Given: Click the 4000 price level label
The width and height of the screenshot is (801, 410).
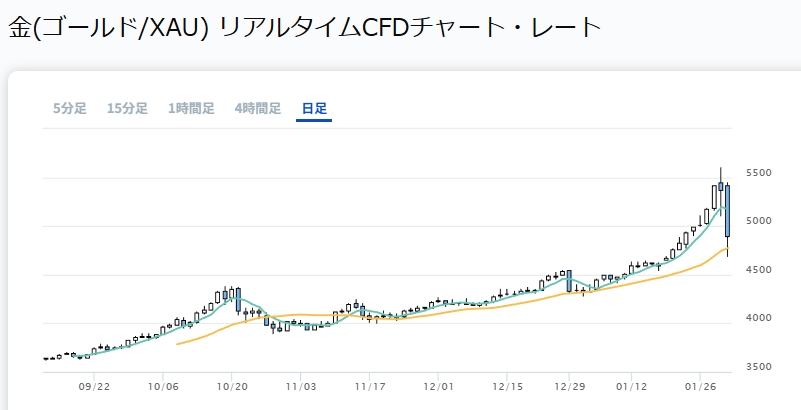Looking at the screenshot, I should (x=759, y=318).
